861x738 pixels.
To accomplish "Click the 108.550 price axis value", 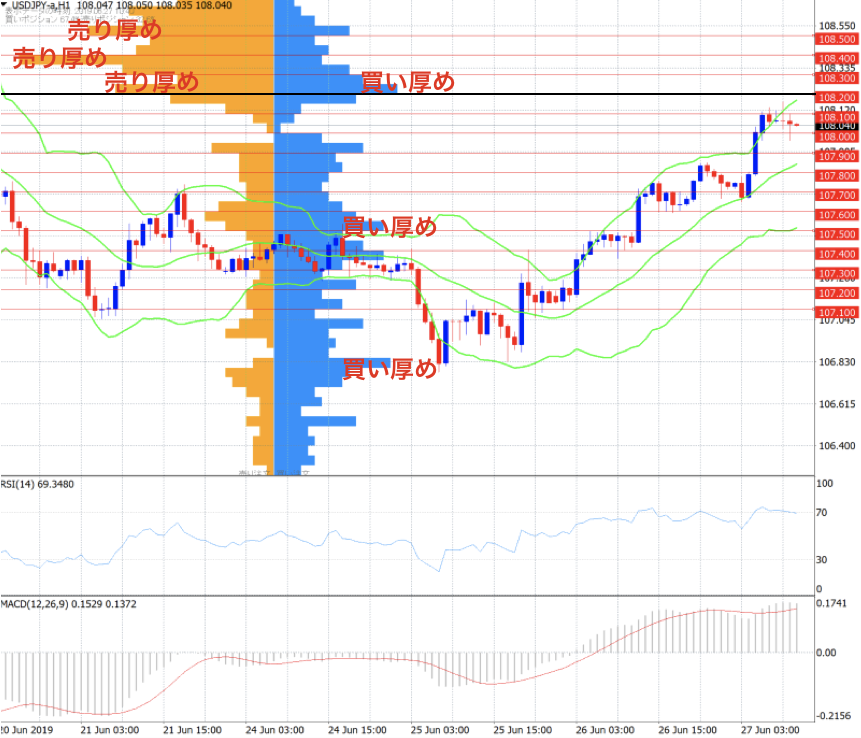I will [837, 26].
